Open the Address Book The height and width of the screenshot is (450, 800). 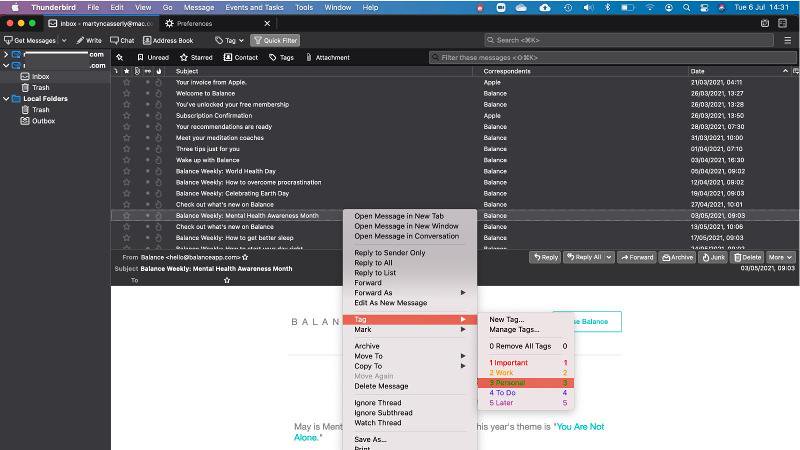point(168,41)
